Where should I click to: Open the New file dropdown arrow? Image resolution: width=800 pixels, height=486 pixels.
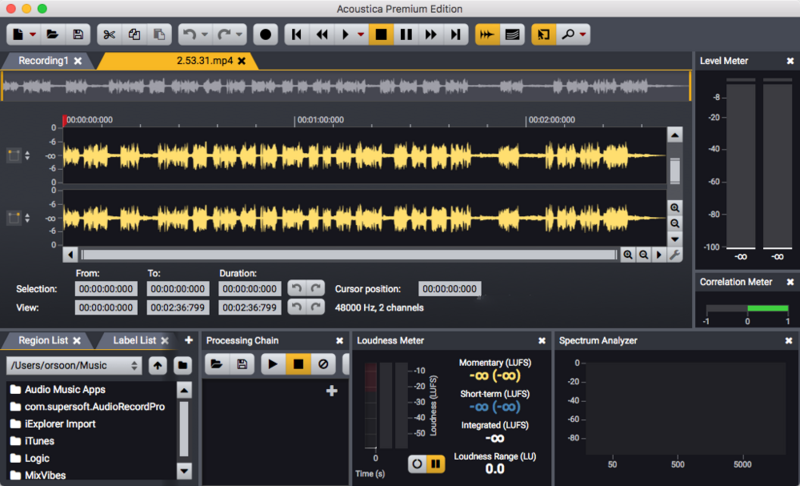click(x=32, y=35)
